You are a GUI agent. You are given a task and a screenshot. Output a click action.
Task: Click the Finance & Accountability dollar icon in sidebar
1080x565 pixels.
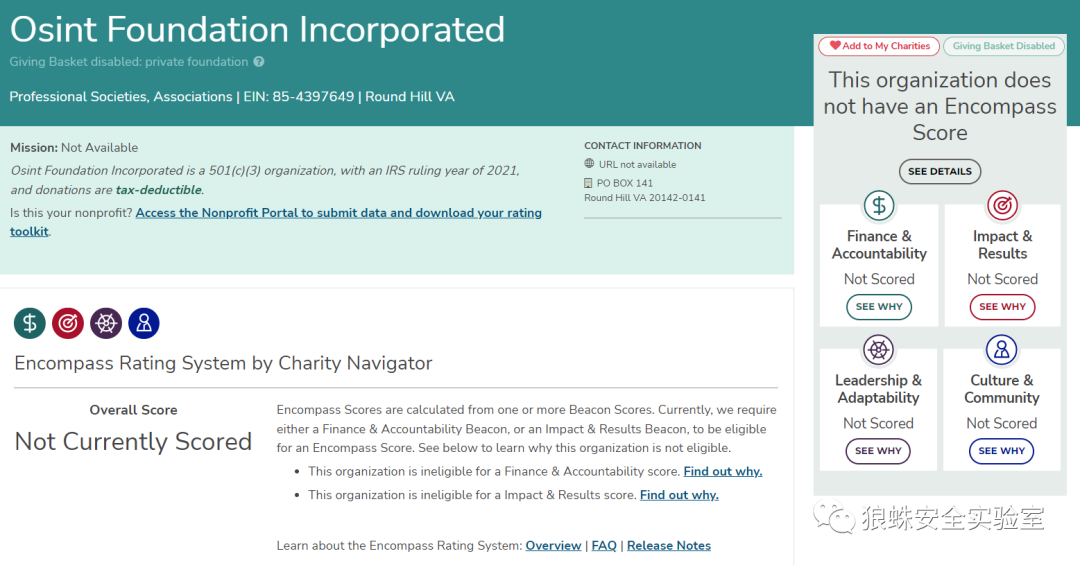(879, 205)
